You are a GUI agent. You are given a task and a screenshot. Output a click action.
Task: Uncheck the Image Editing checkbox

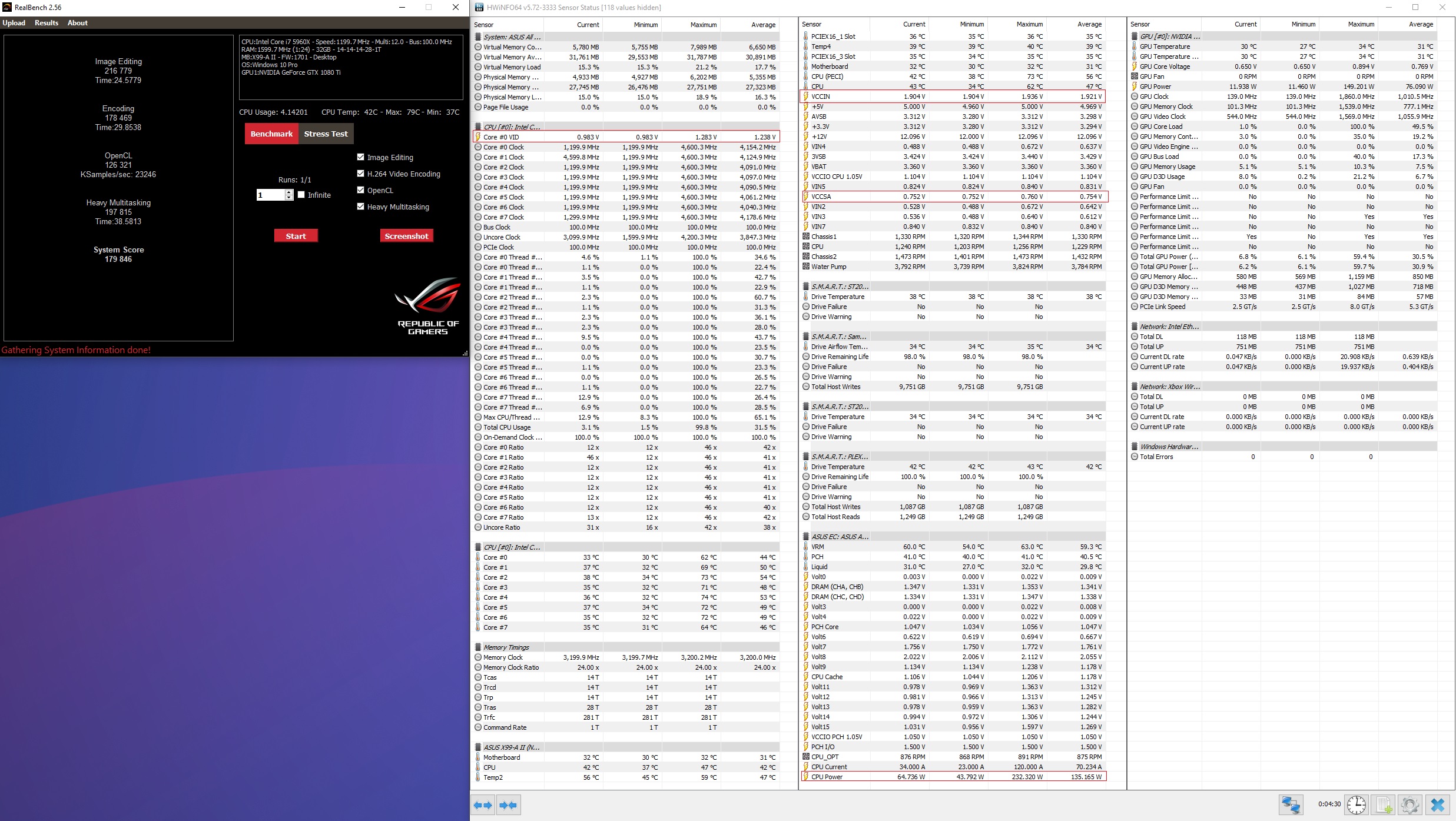361,157
